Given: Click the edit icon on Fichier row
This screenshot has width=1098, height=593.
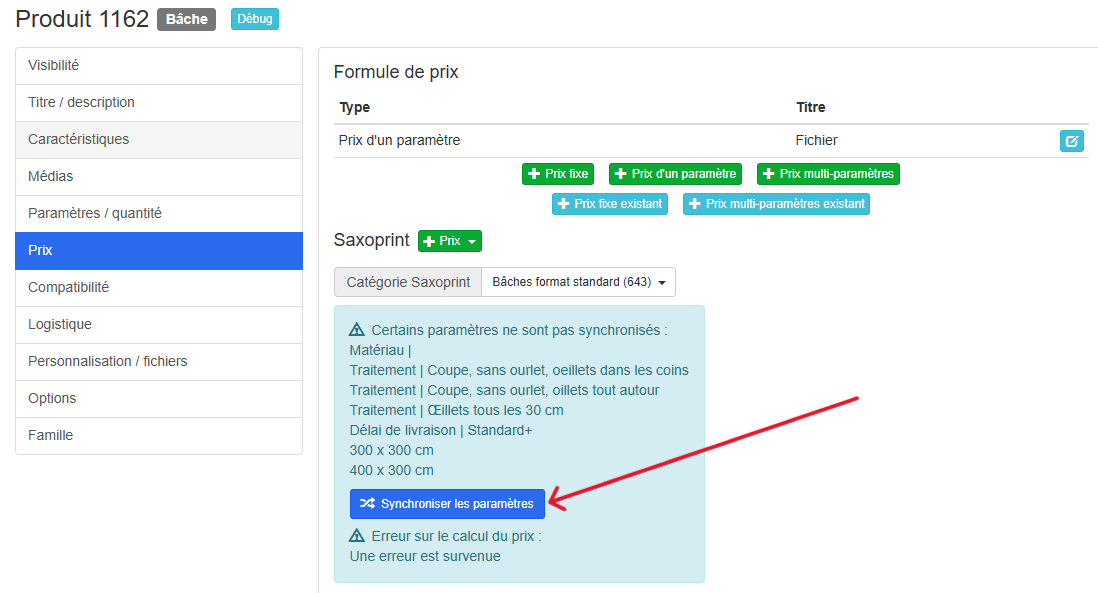Looking at the screenshot, I should [1071, 141].
